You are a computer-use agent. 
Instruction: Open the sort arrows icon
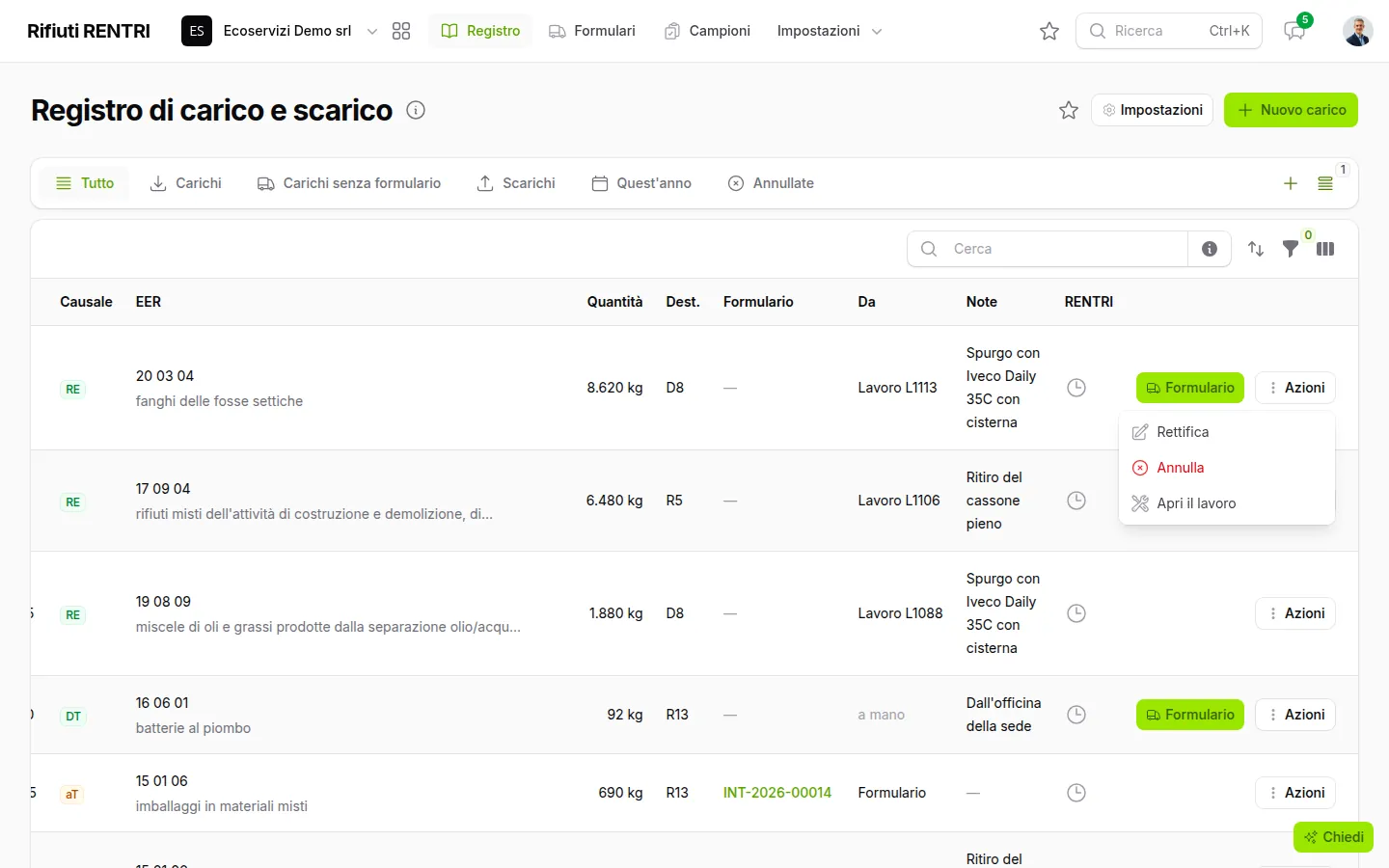[x=1256, y=249]
